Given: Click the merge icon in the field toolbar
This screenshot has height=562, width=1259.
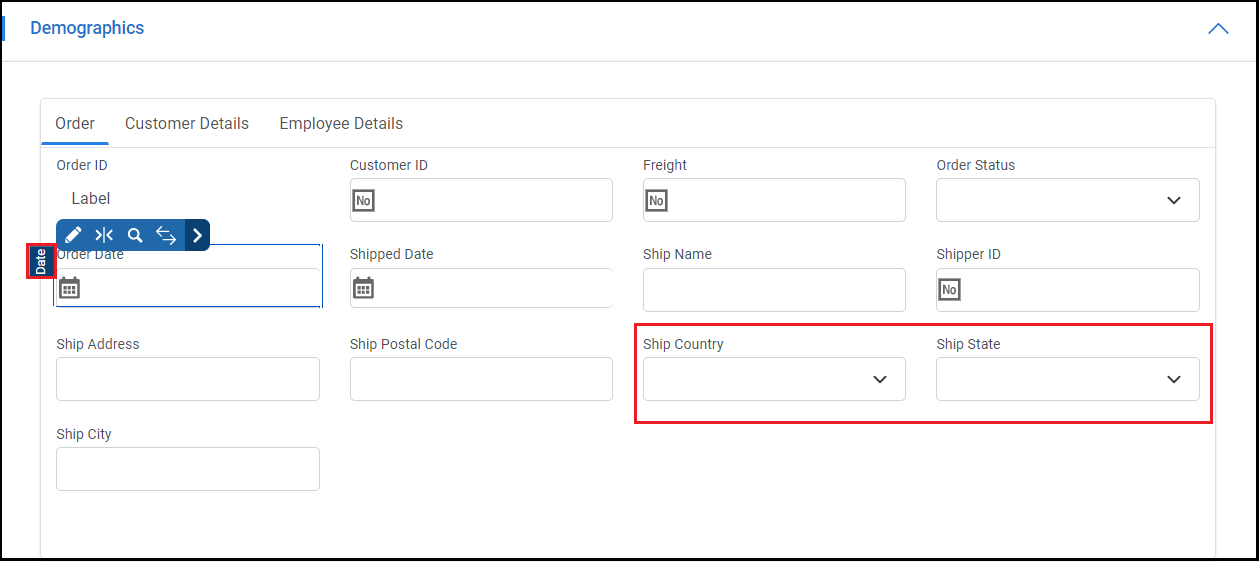Looking at the screenshot, I should click(x=104, y=235).
